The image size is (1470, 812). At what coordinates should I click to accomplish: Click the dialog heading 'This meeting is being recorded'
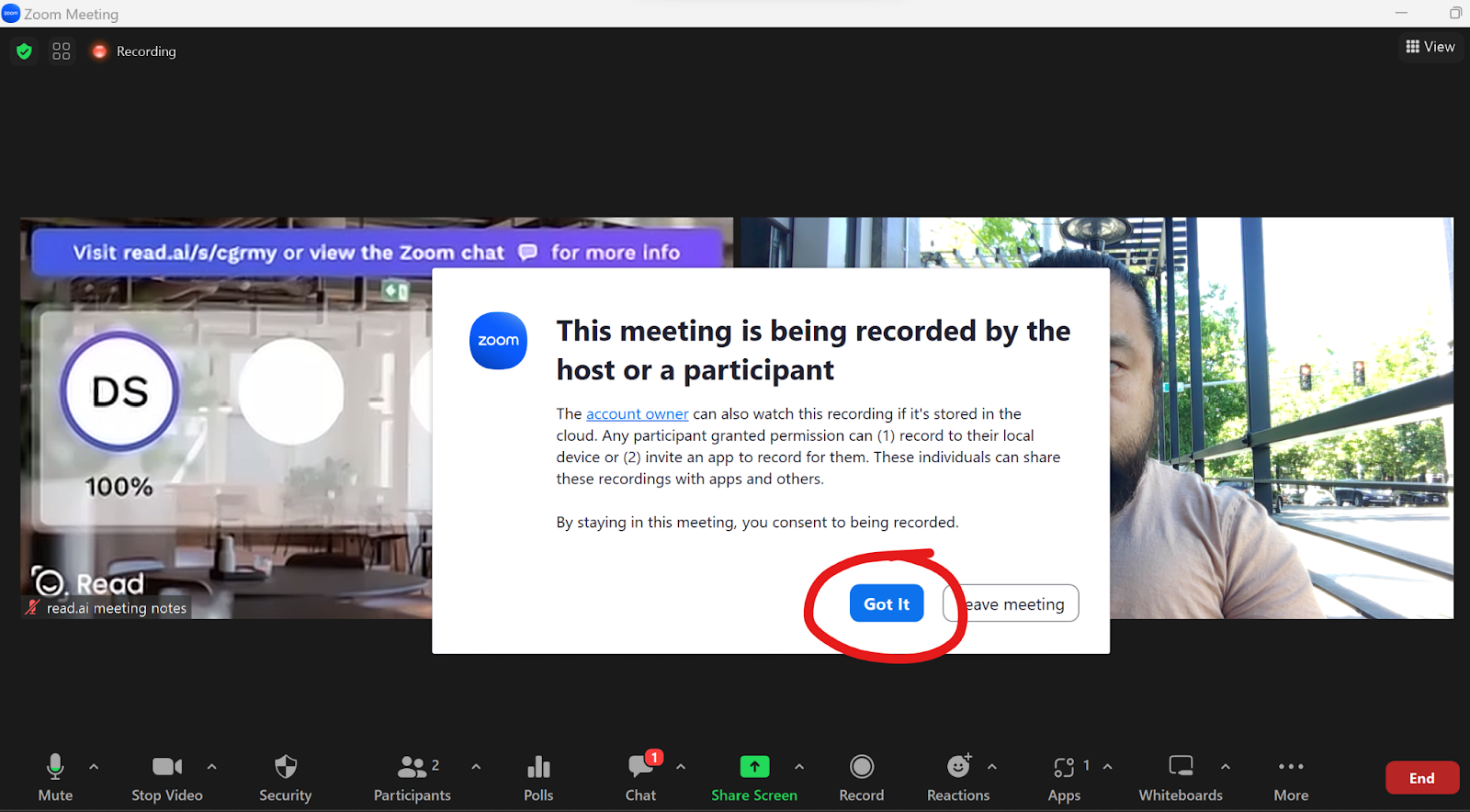(x=813, y=350)
